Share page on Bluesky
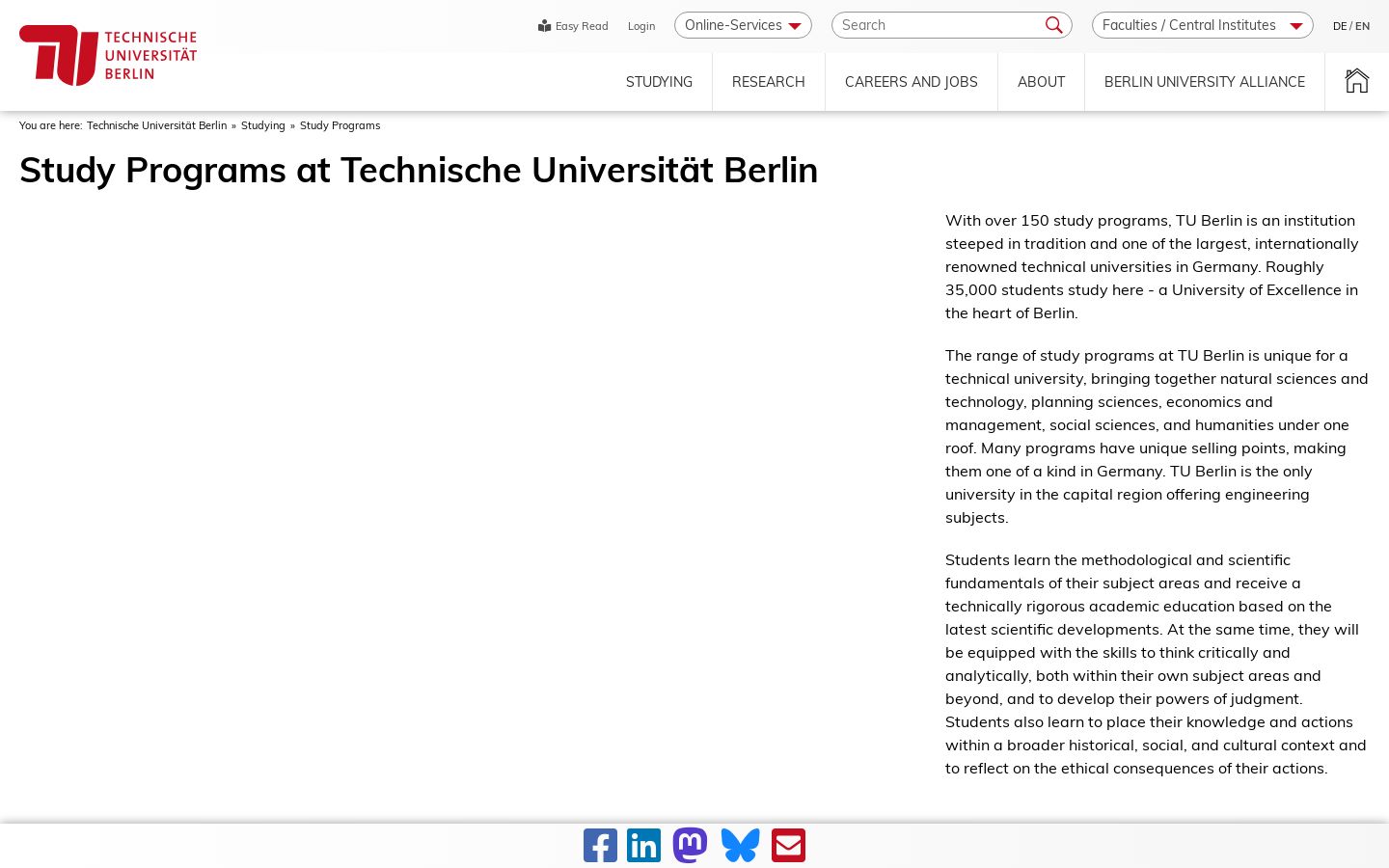This screenshot has height=868, width=1389. (740, 846)
